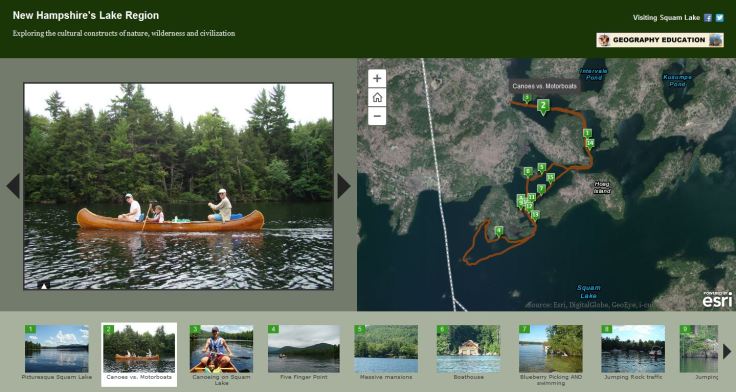Open Massive mansions thumbnail

click(x=386, y=349)
